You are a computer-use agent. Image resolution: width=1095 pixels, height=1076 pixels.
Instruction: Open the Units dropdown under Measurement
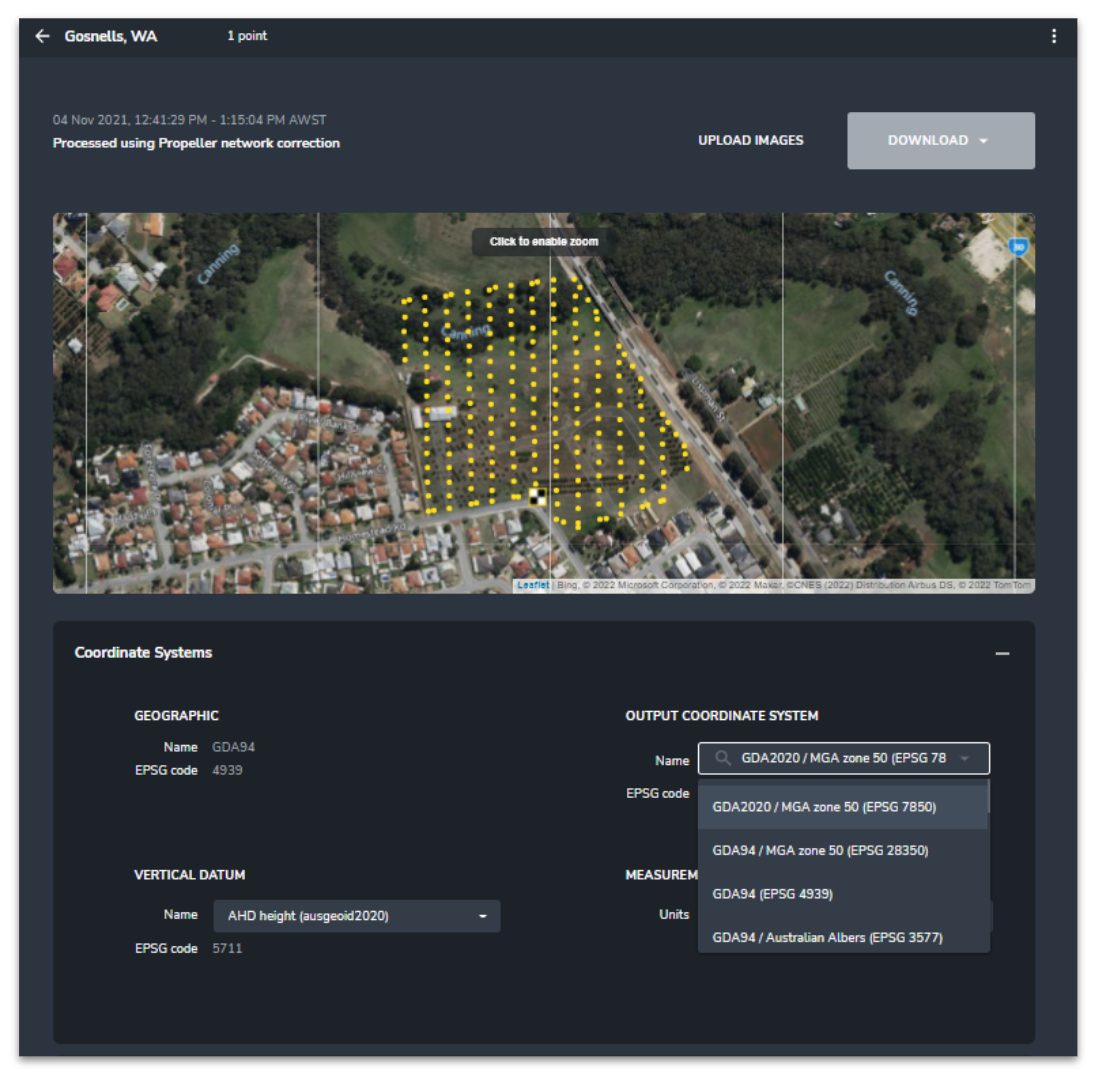[x=845, y=915]
